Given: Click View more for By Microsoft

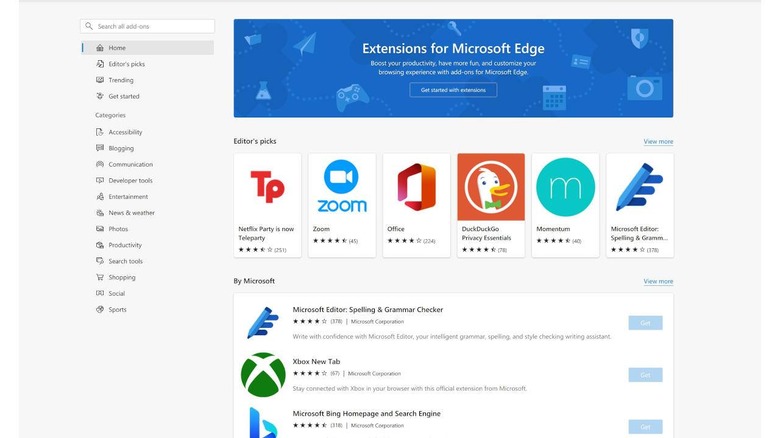Looking at the screenshot, I should click(658, 281).
